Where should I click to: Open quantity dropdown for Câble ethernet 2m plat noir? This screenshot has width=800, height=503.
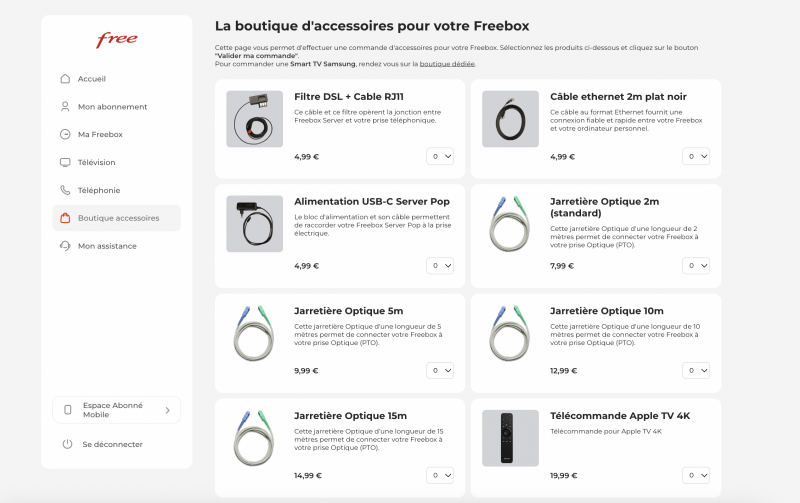[696, 156]
